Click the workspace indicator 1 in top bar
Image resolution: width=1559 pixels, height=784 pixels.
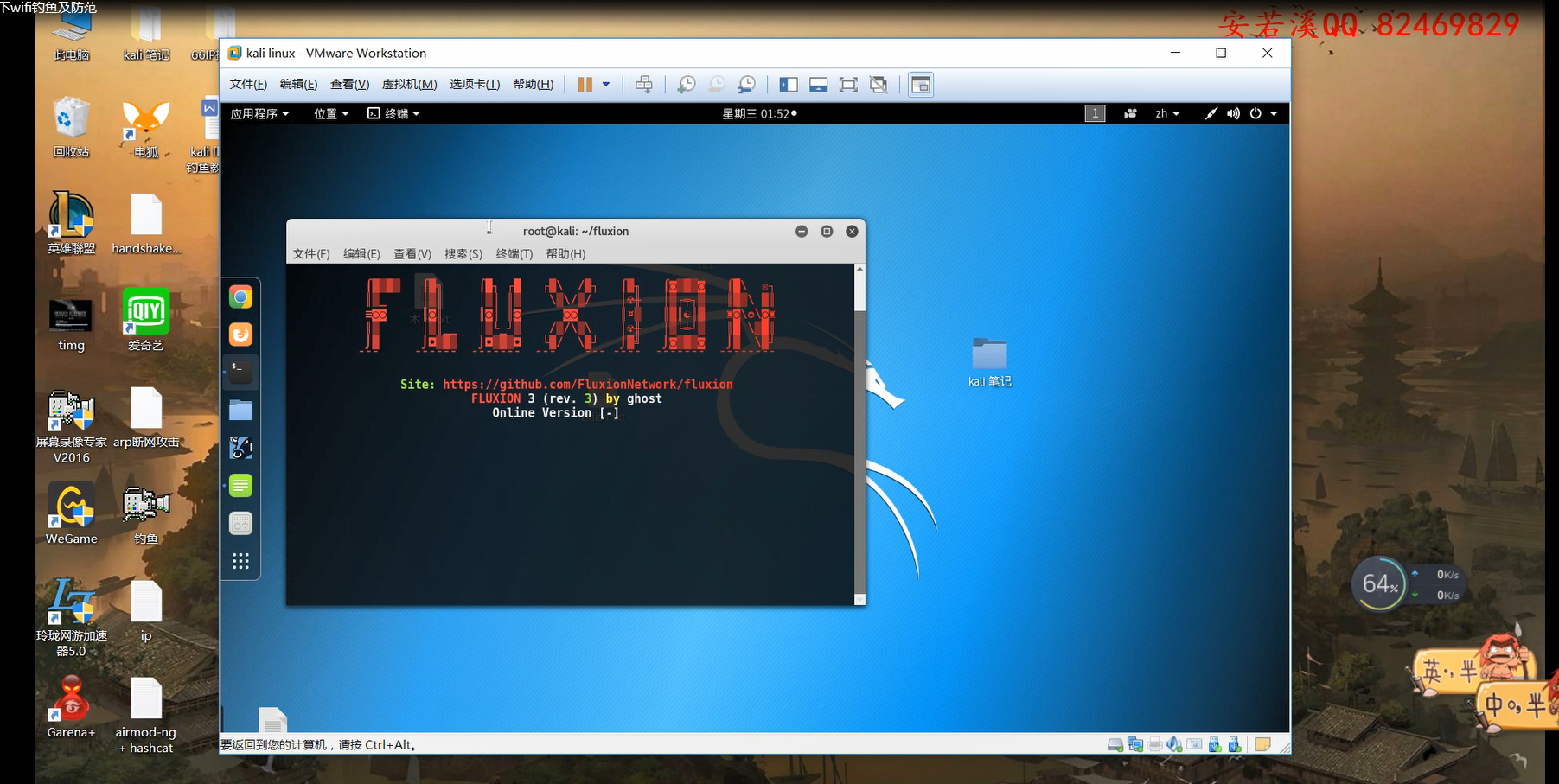(x=1095, y=113)
